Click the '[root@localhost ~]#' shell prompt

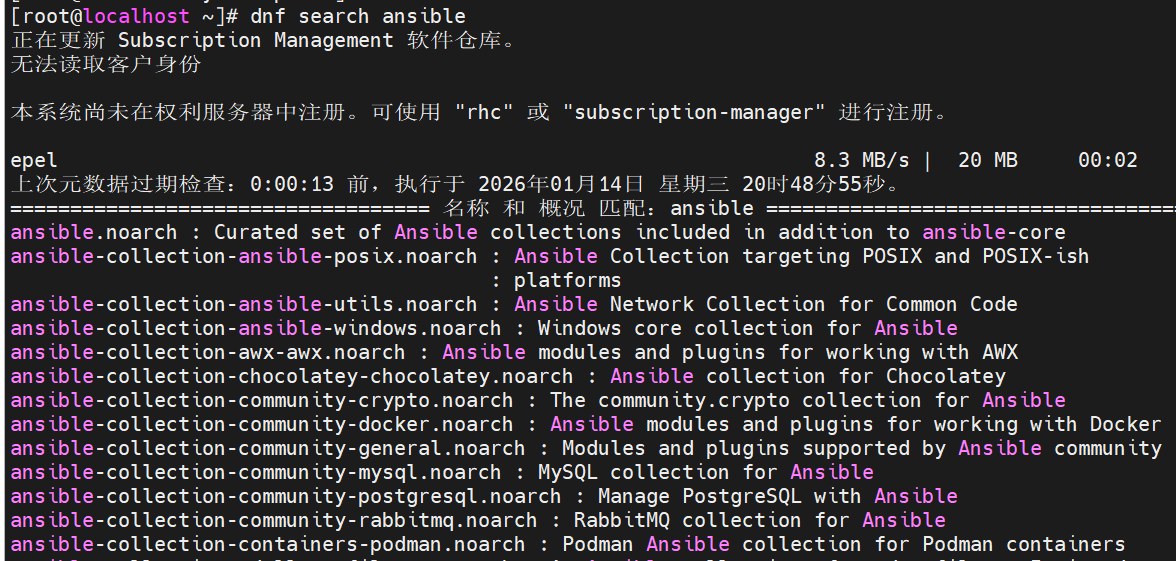coord(124,16)
